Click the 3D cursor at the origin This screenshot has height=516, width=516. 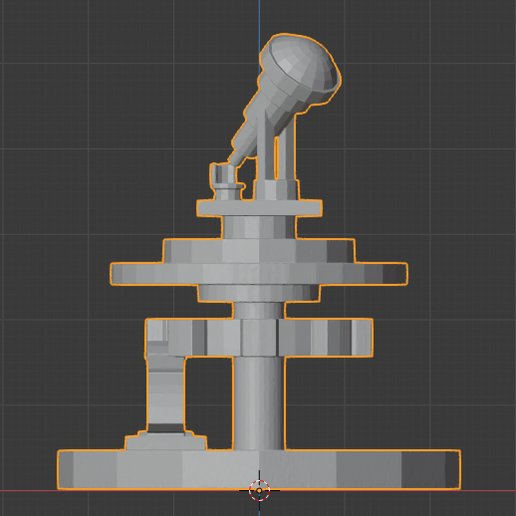click(259, 490)
